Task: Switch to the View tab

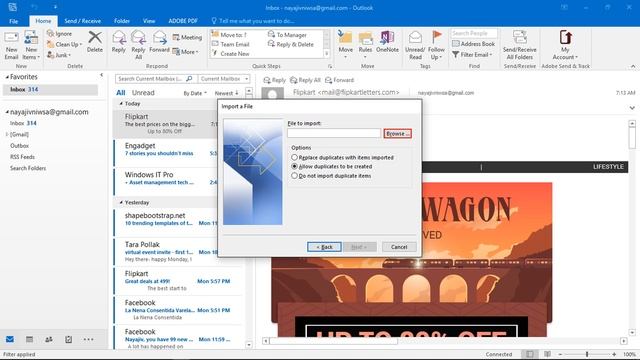Action: [x=149, y=21]
